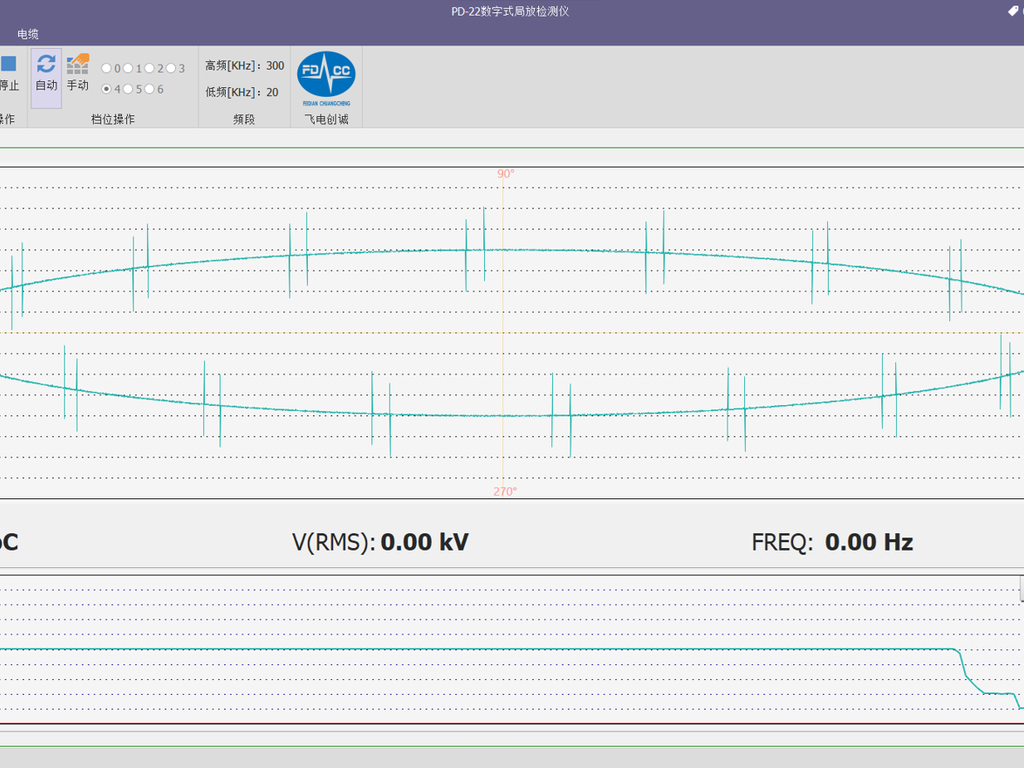Select range level 3 radio button

coord(171,69)
